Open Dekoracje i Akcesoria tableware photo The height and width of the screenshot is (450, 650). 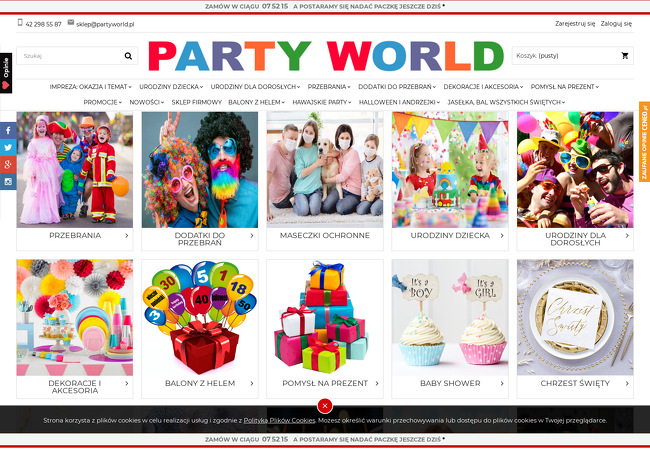click(x=75, y=317)
